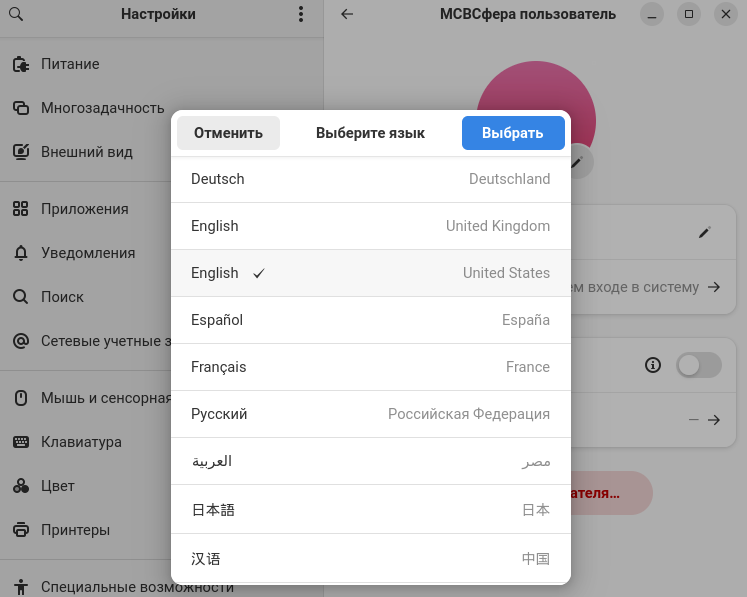Click the info icon next to switch
Viewport: 747px width, 597px height.
pyautogui.click(x=653, y=365)
